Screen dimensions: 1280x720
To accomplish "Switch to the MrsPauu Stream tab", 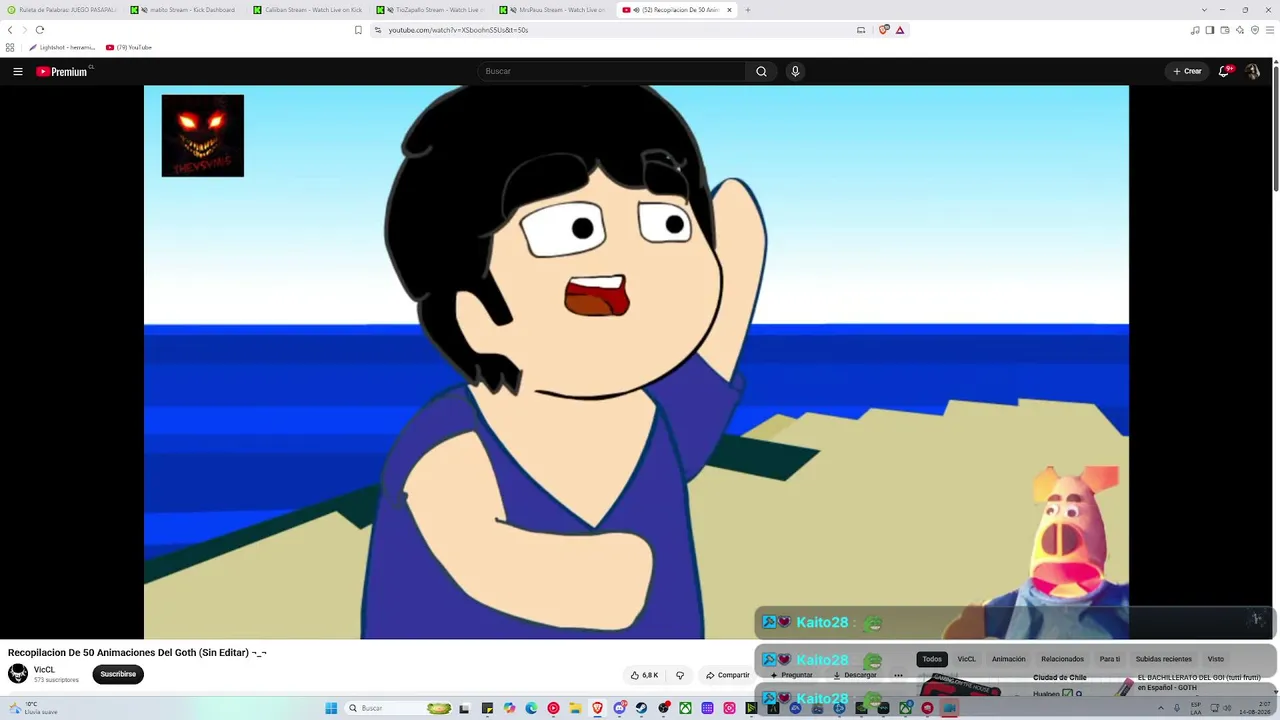I will [x=554, y=10].
